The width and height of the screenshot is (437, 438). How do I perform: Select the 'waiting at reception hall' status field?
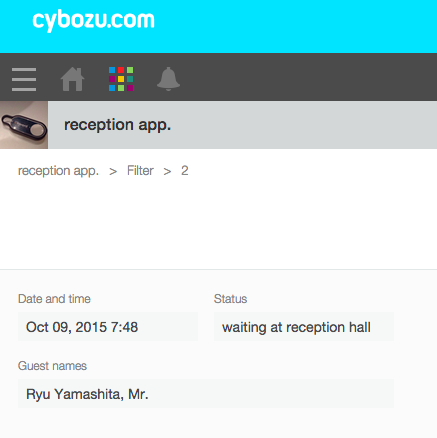304,327
